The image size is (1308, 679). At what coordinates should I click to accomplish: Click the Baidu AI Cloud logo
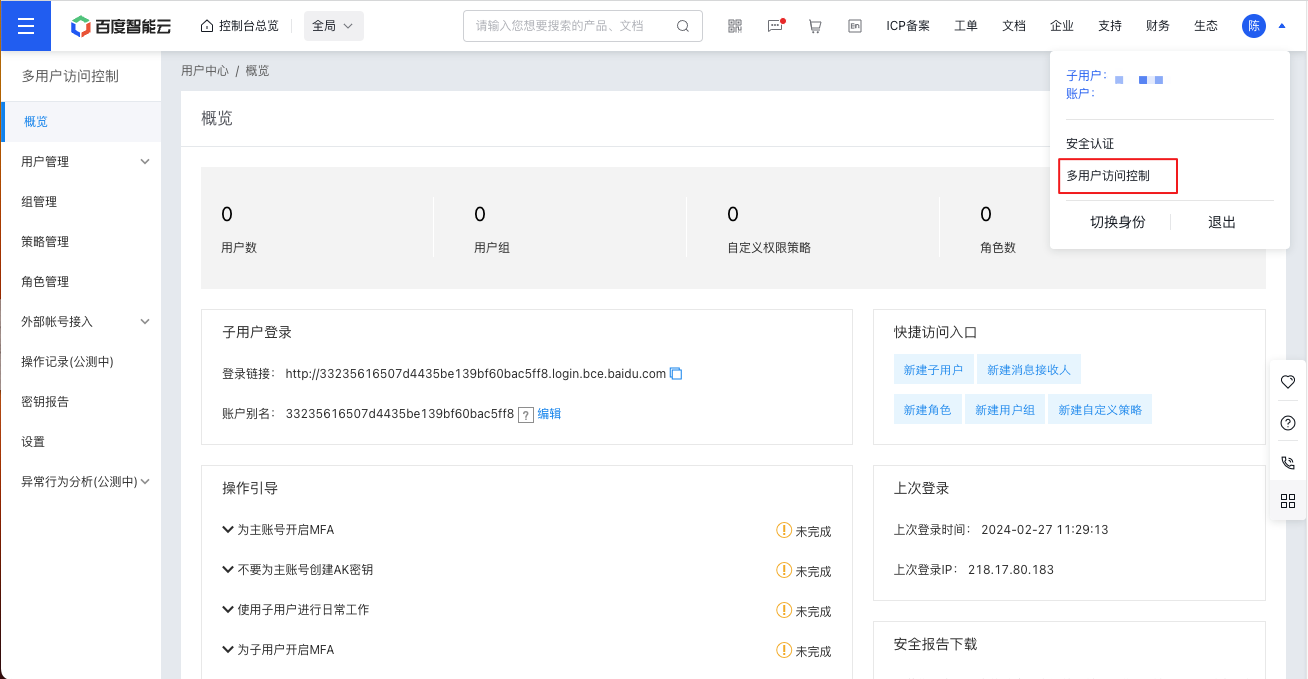click(120, 26)
